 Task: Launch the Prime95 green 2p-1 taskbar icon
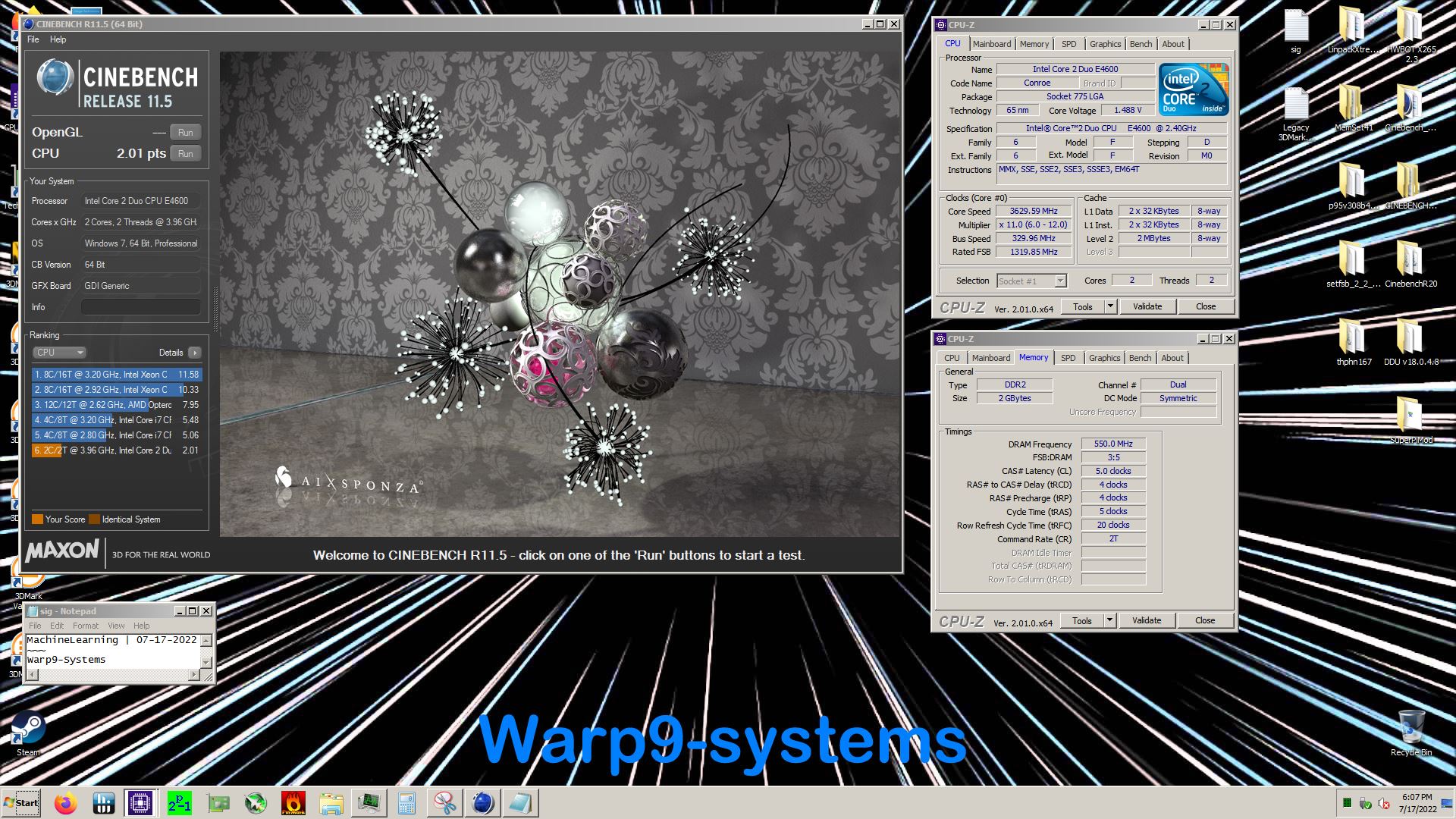point(180,803)
